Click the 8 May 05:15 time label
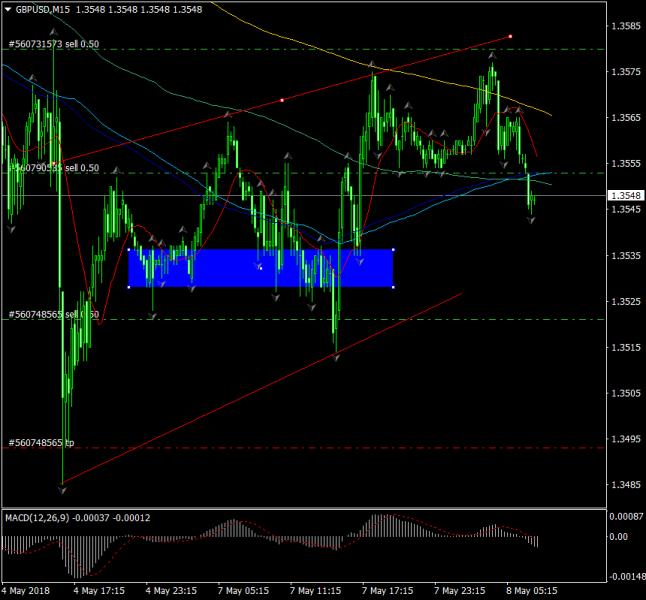This screenshot has width=646, height=600. (532, 591)
